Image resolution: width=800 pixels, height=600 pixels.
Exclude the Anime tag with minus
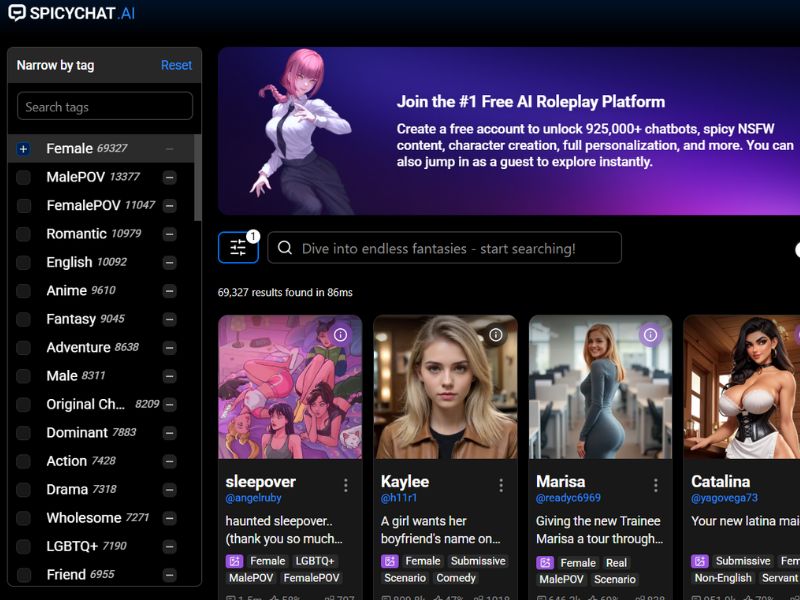(169, 291)
